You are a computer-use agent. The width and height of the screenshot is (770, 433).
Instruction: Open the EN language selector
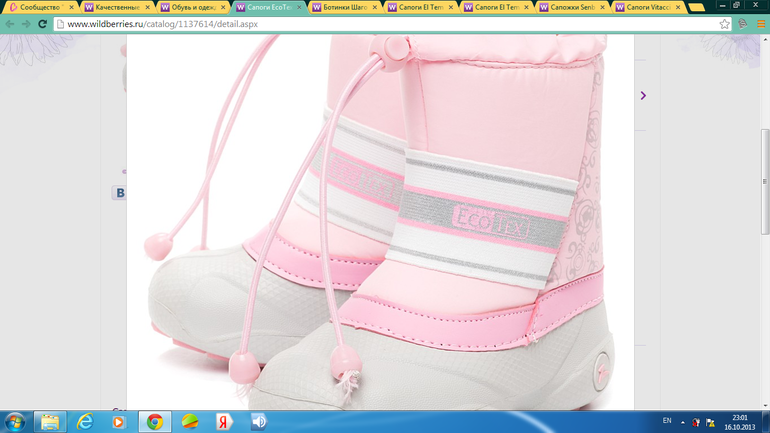667,422
